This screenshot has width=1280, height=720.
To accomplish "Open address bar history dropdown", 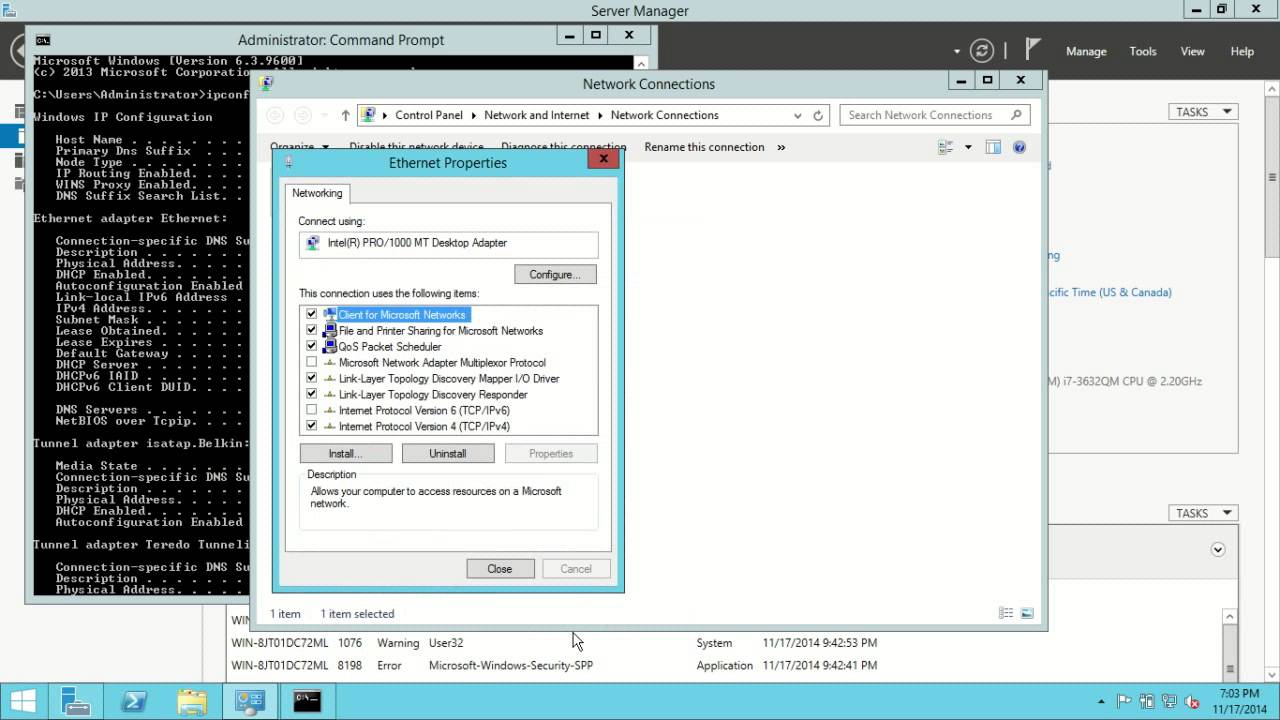I will (797, 115).
